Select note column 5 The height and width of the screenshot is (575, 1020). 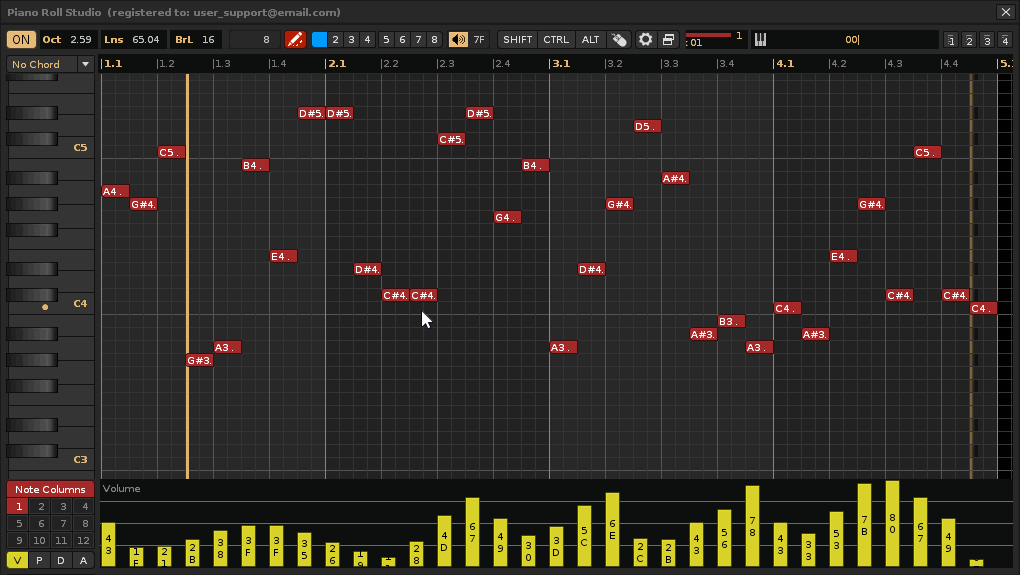[x=19, y=523]
